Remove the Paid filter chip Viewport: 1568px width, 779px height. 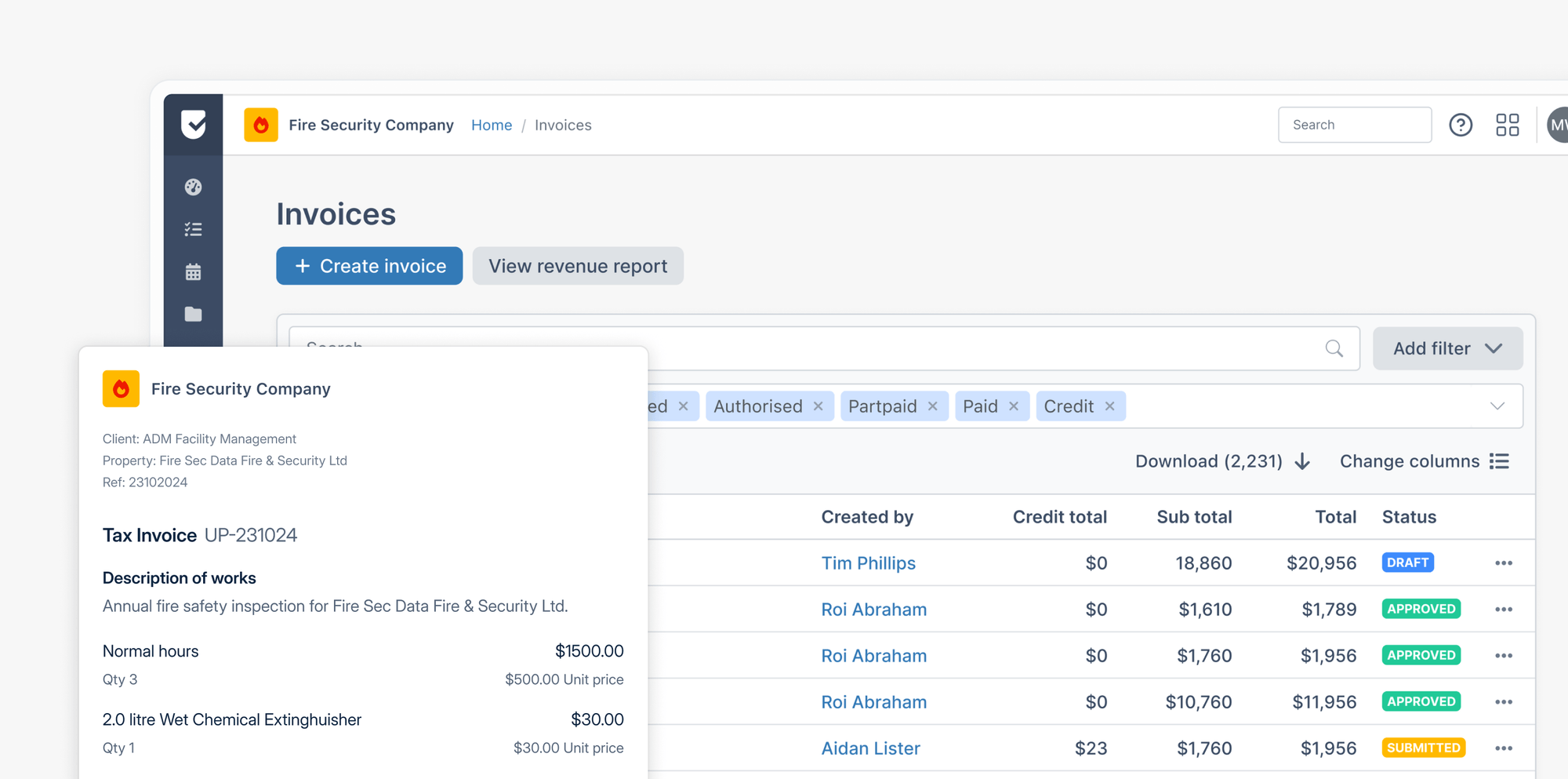pyautogui.click(x=1014, y=406)
